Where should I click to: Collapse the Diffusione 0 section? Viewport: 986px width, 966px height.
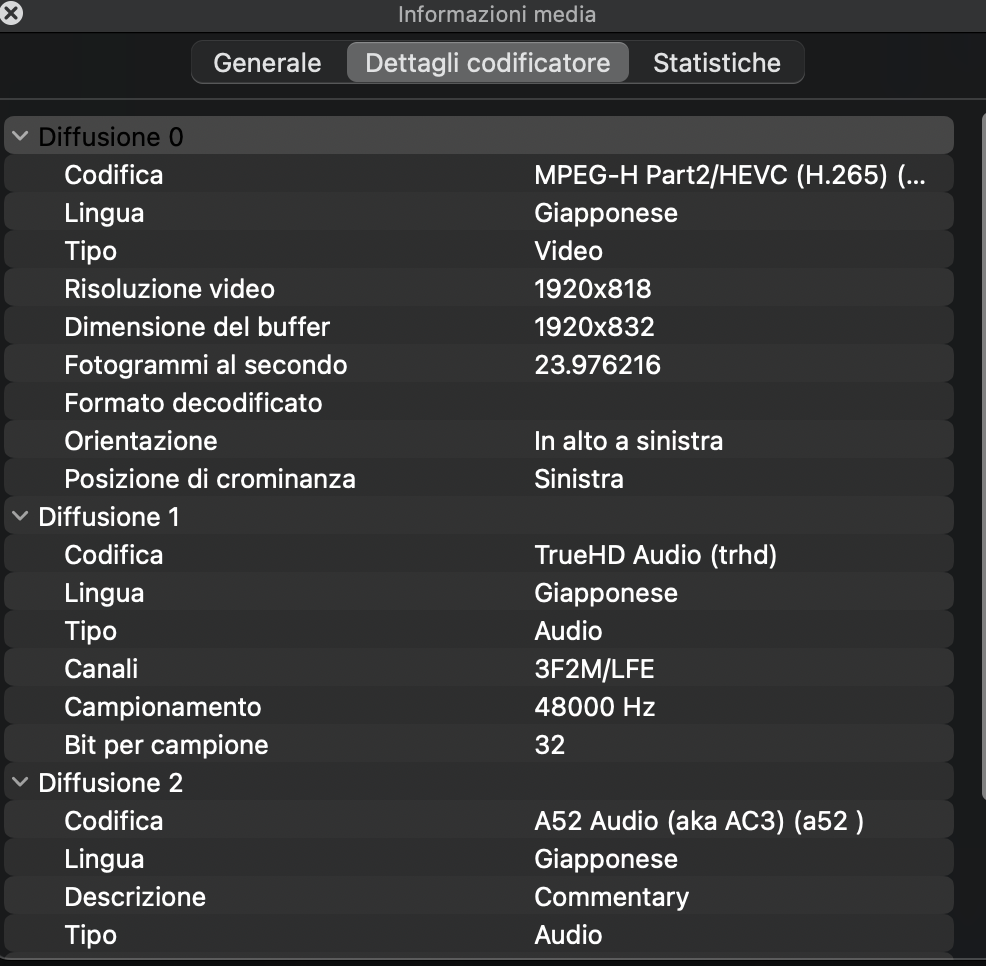pos(20,137)
